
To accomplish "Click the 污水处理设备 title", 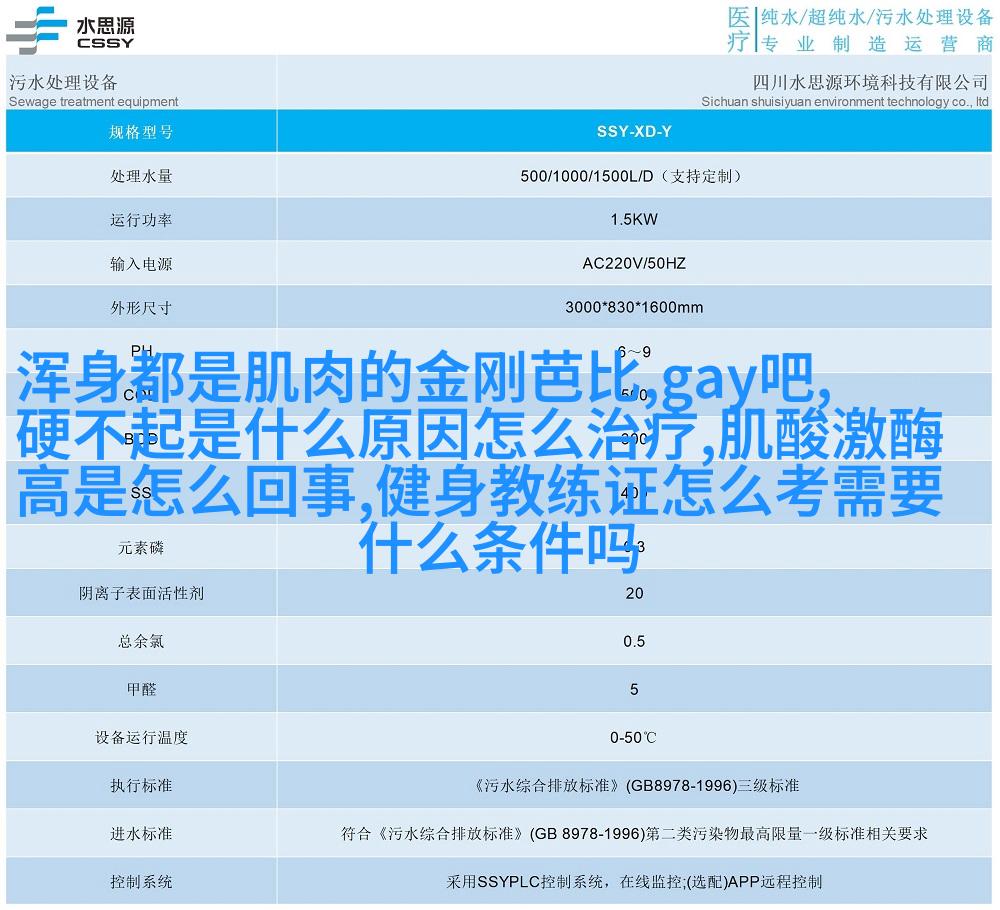I will (63, 82).
